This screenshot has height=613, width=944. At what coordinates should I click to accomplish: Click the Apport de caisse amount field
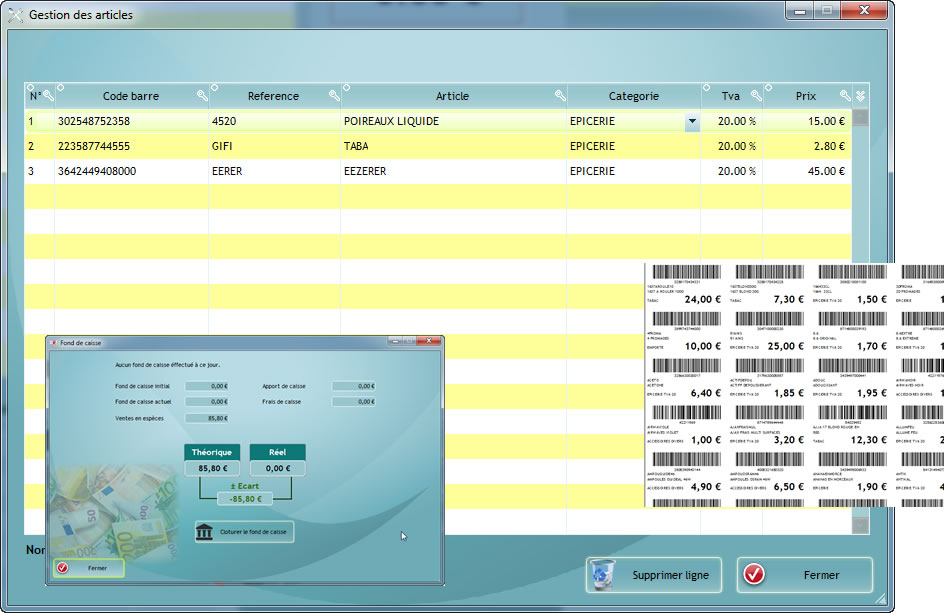tap(353, 385)
